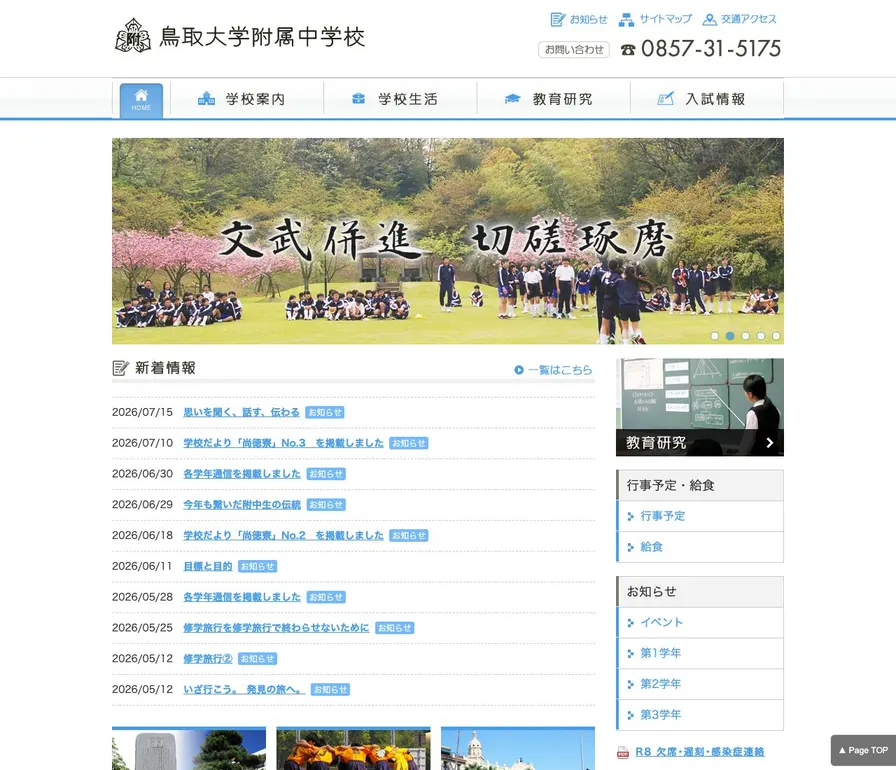Screen dimensions: 896x770
Task: Select the second slideshow dot
Action: [730, 336]
